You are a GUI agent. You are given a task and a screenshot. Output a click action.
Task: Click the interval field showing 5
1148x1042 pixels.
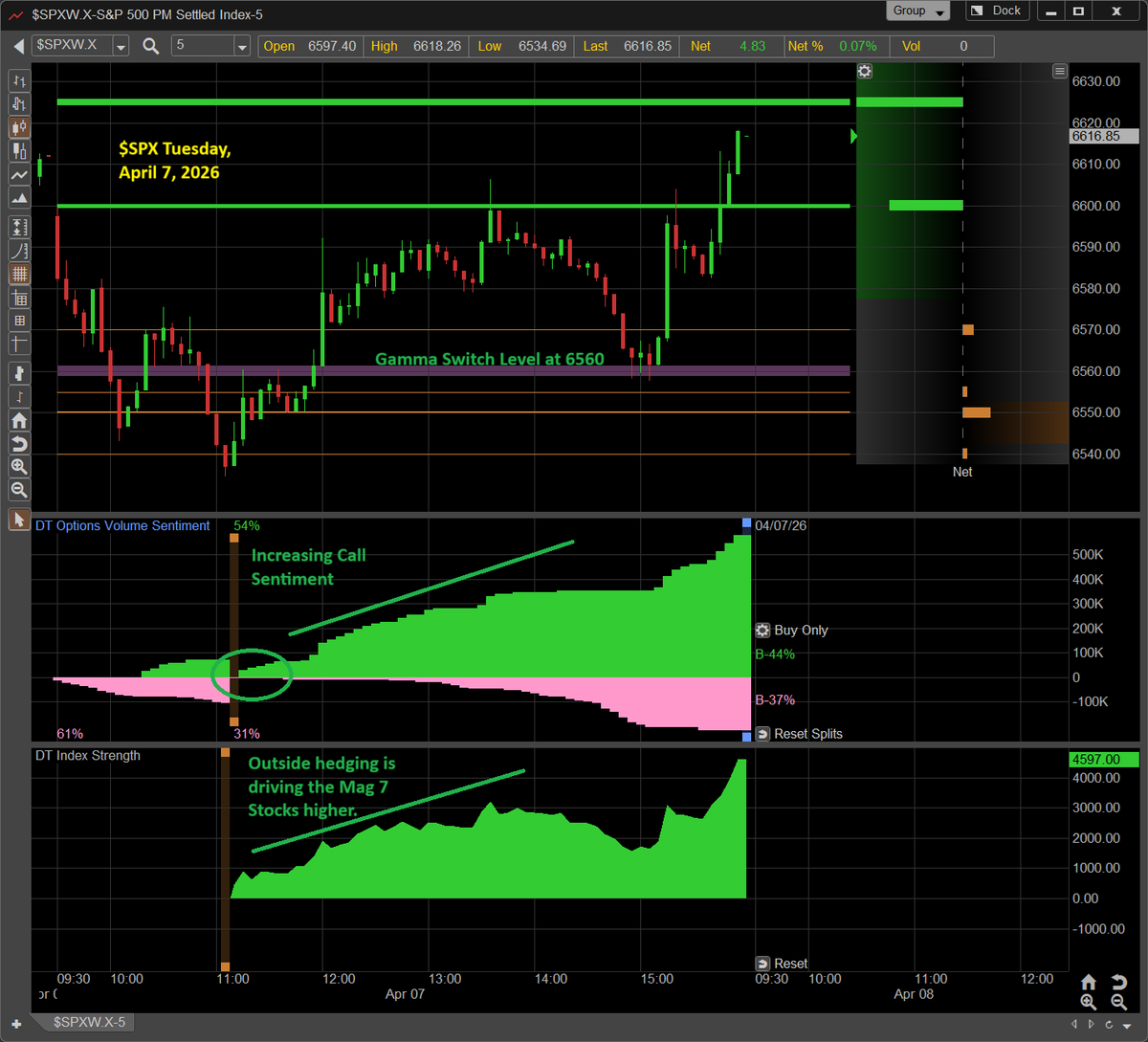[x=202, y=46]
